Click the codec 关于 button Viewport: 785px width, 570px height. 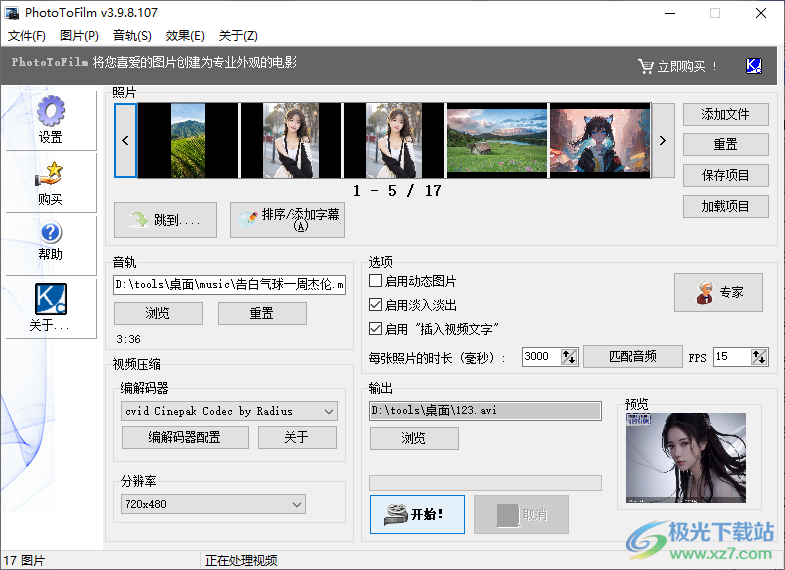(297, 437)
